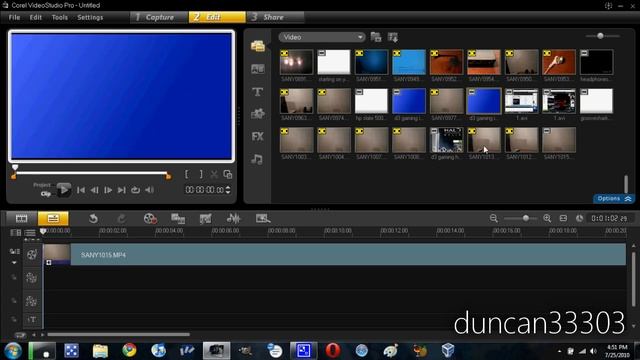Screen dimensions: 640x360
Task: Select the HALO d3 gaming thumbnail
Action: click(x=447, y=140)
